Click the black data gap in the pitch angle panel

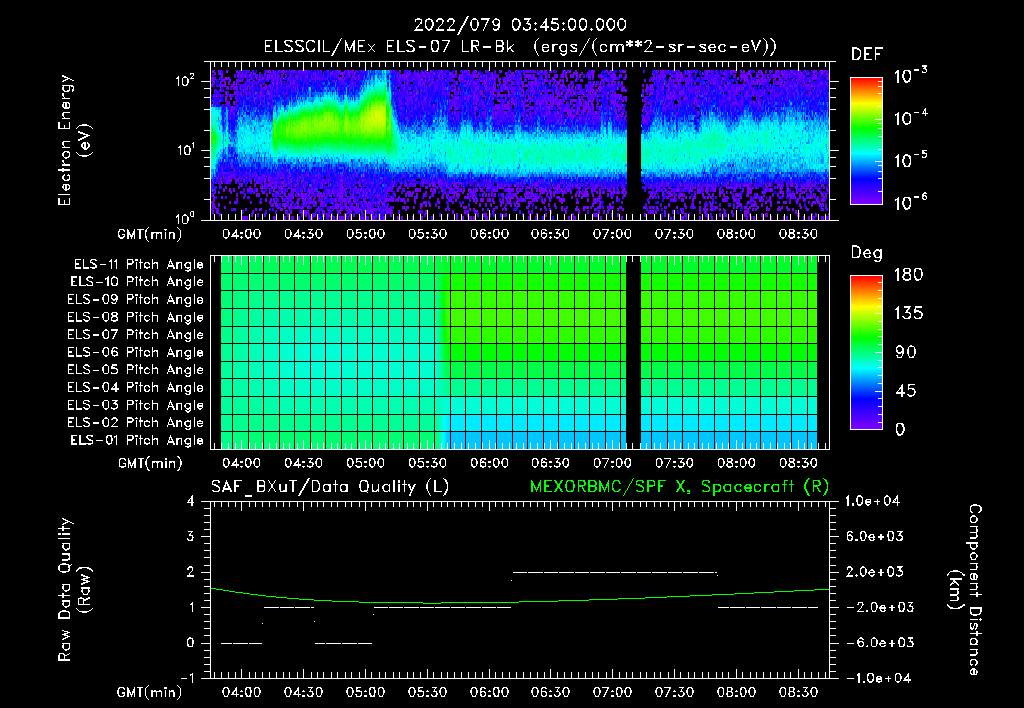(633, 352)
